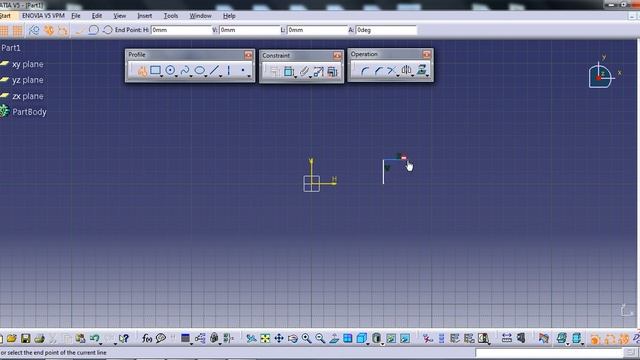Open the View menu

tap(120, 16)
